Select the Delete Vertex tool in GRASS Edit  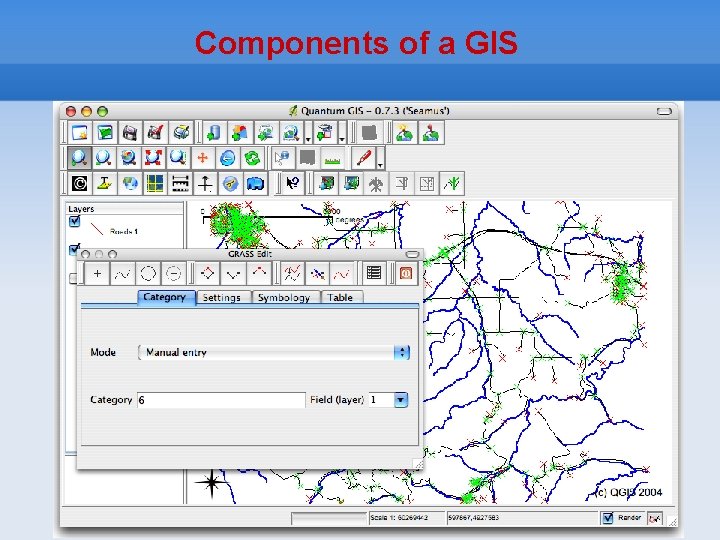pyautogui.click(x=259, y=273)
